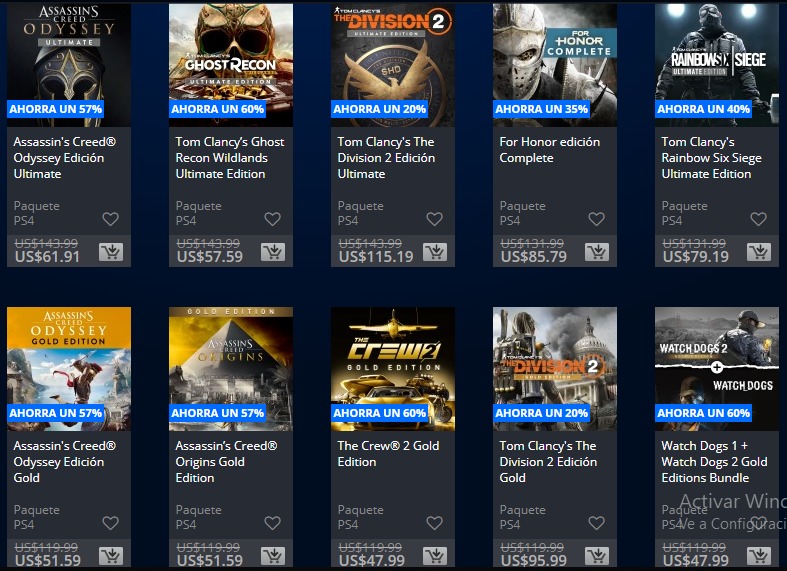Viewport: 787px width, 571px height.
Task: View The Division 2 Ultimate cover thumbnail
Action: pyautogui.click(x=393, y=65)
